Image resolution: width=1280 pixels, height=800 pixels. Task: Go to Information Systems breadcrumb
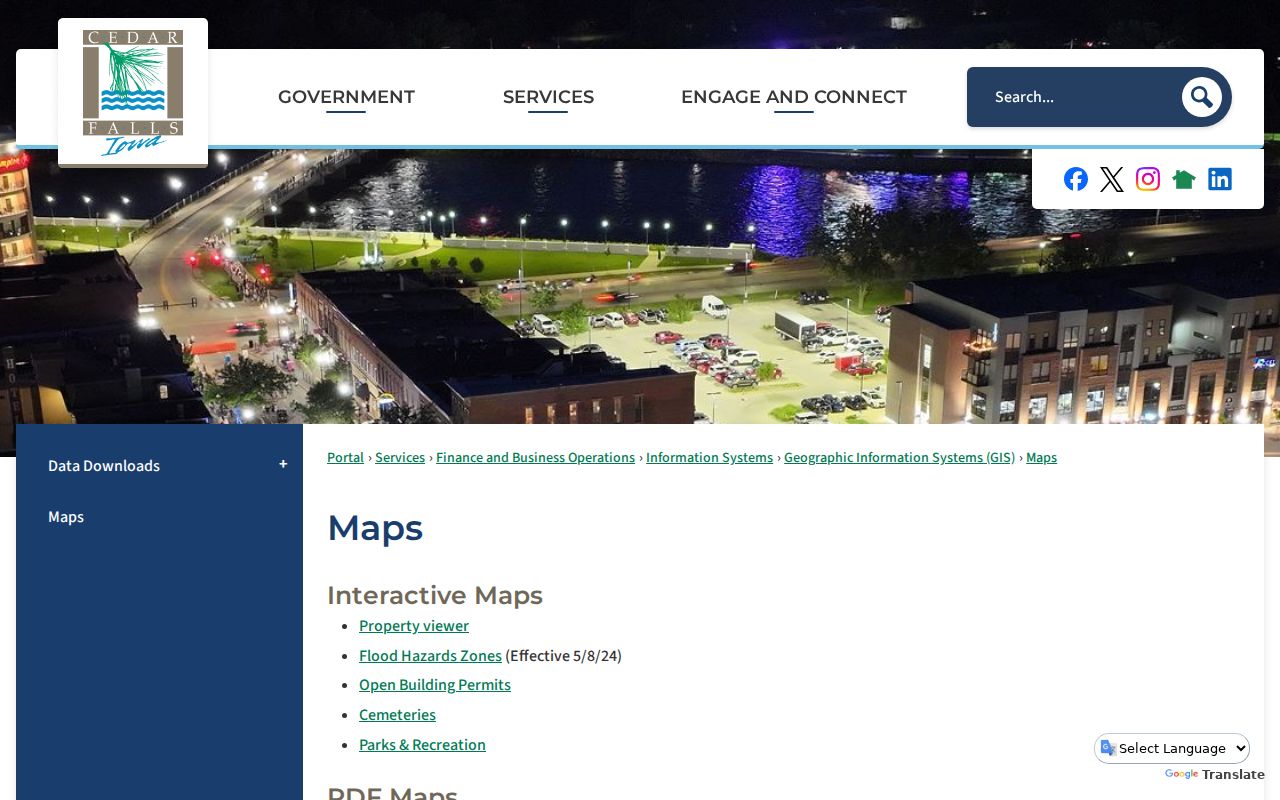click(x=709, y=458)
